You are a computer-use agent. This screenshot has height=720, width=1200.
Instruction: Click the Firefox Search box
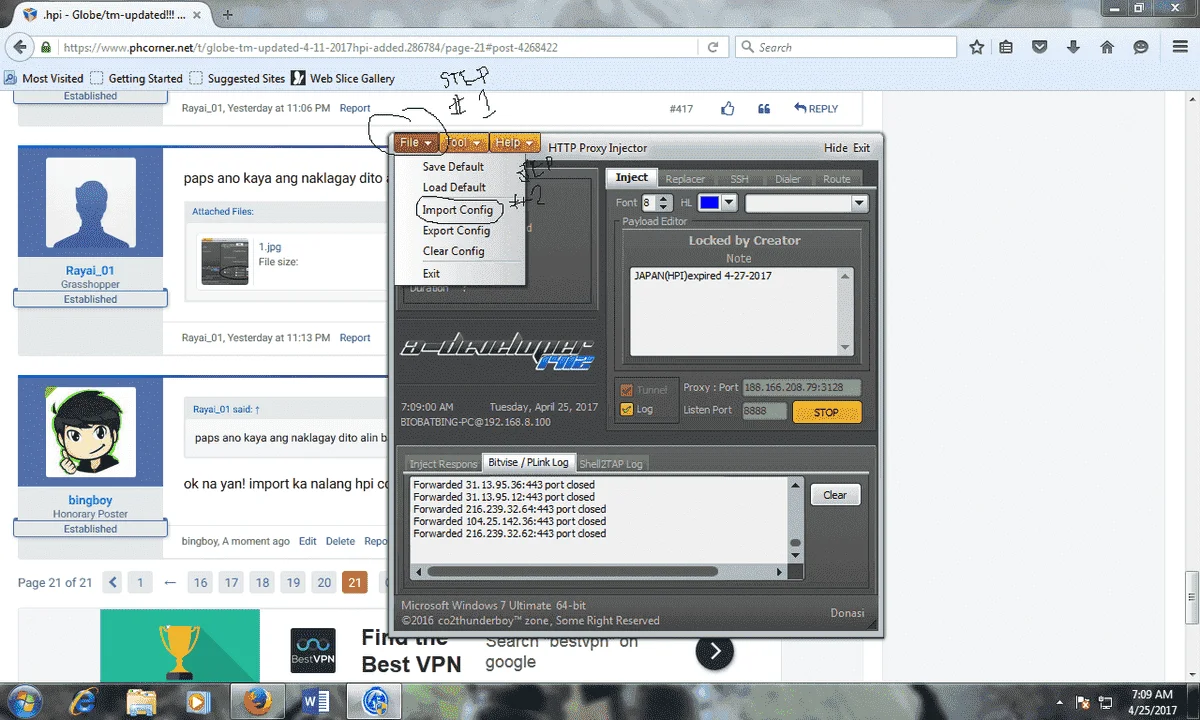tap(847, 47)
